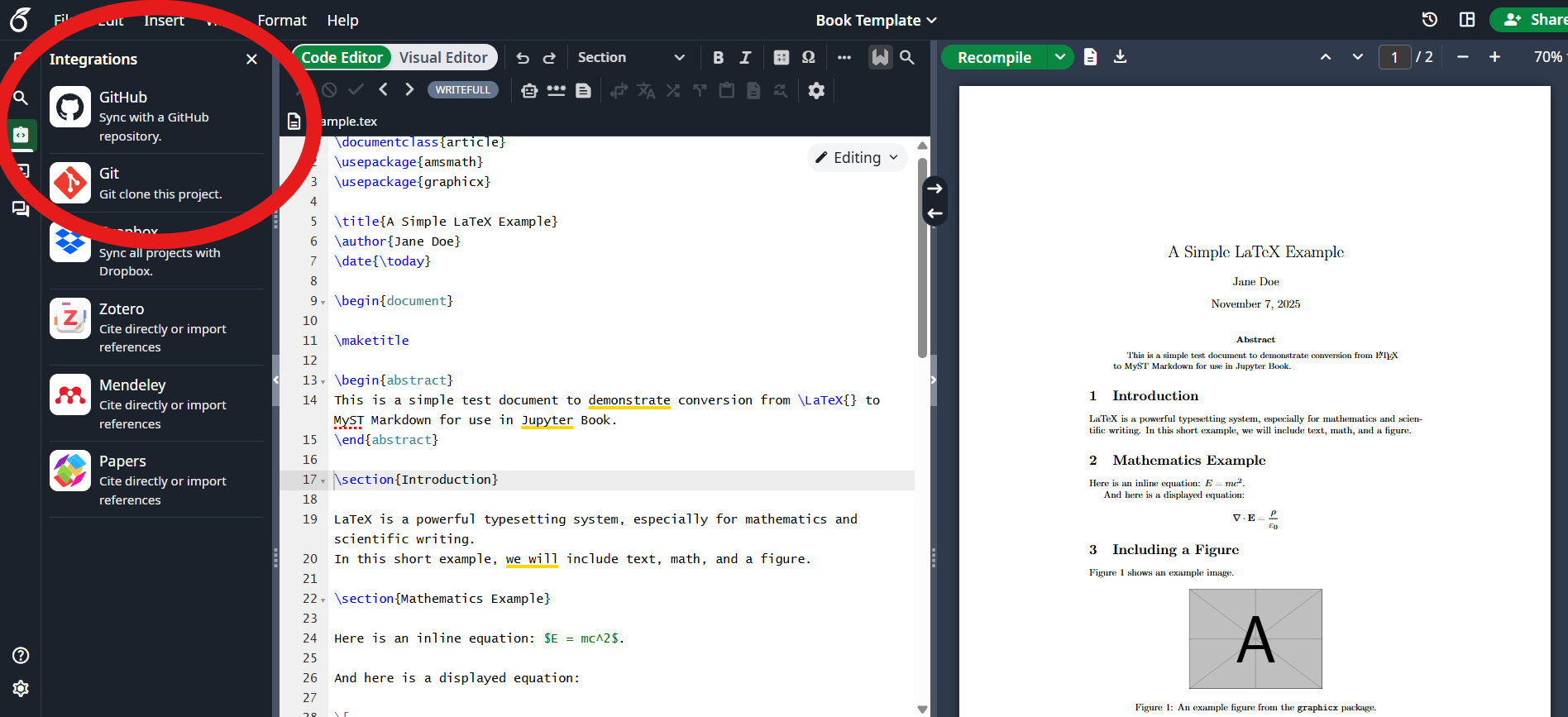Click the editor vertical scrollbar thumb
1568x717 pixels.
922,258
